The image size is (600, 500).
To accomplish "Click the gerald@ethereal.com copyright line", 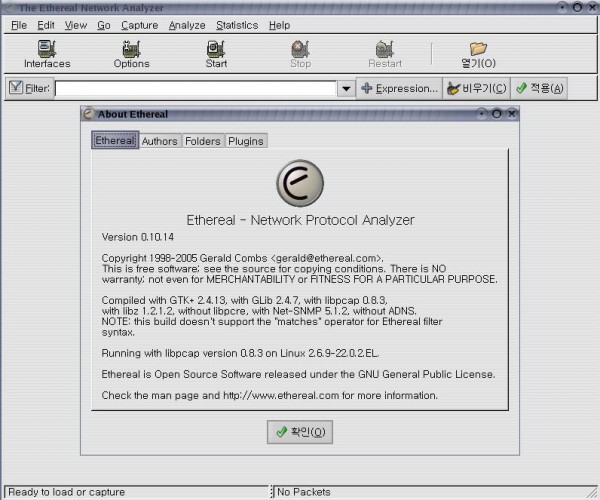I will (x=243, y=258).
